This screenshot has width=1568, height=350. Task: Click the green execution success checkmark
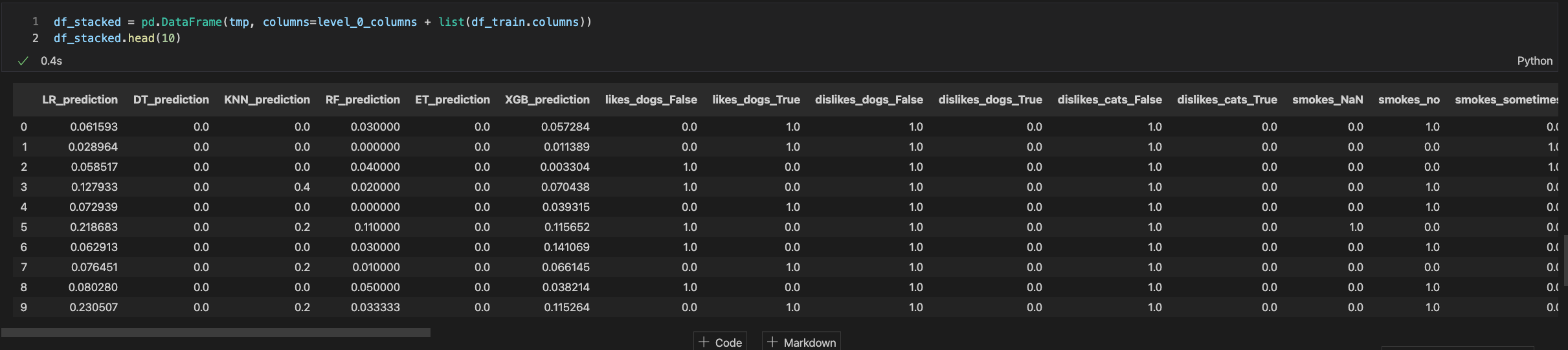tap(23, 61)
